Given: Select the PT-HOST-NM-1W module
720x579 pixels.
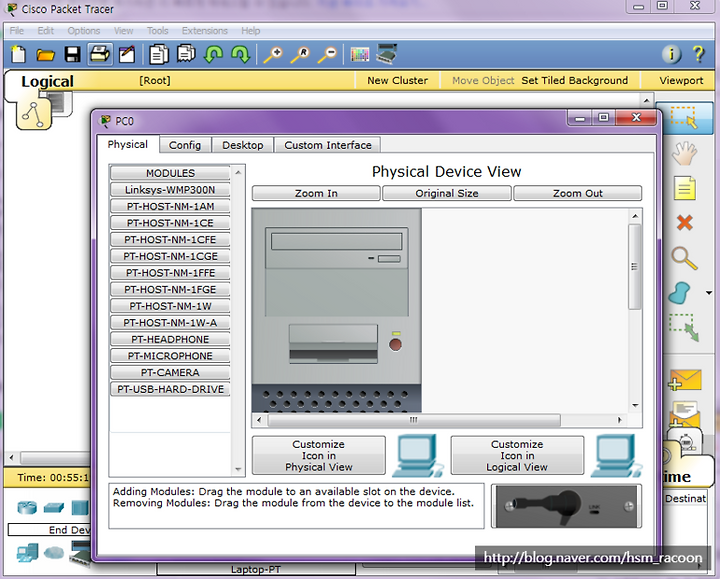Looking at the screenshot, I should [x=170, y=306].
